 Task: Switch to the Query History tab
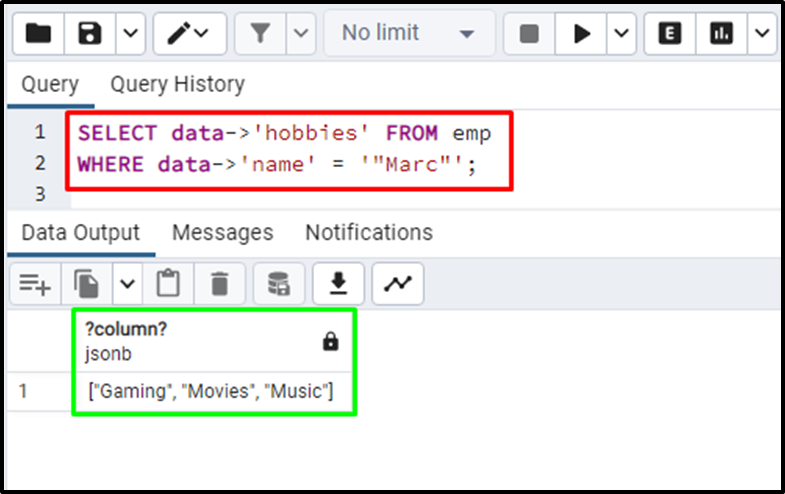(178, 84)
